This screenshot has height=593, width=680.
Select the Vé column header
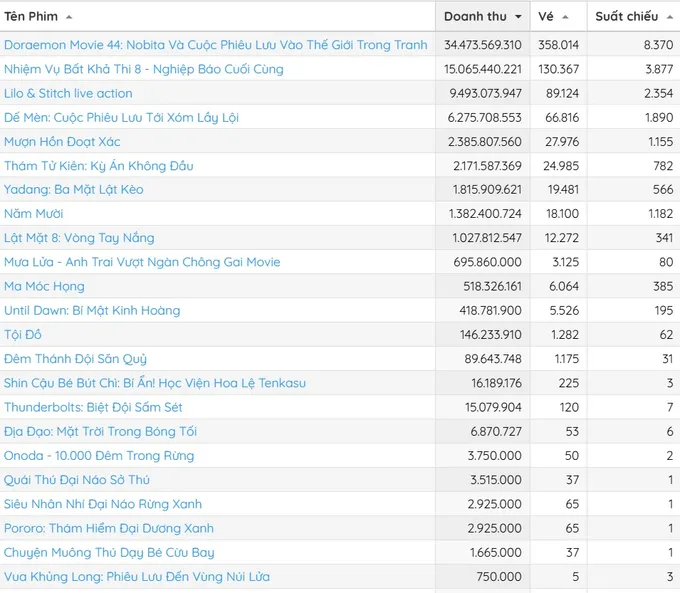click(559, 16)
